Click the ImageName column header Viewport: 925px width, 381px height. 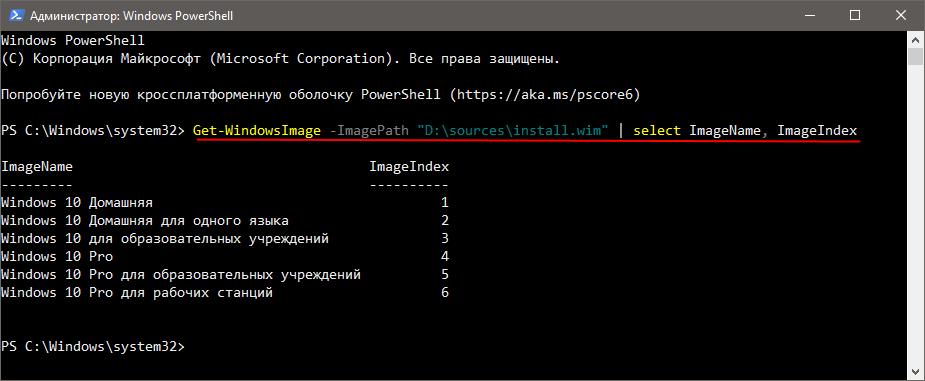click(37, 167)
